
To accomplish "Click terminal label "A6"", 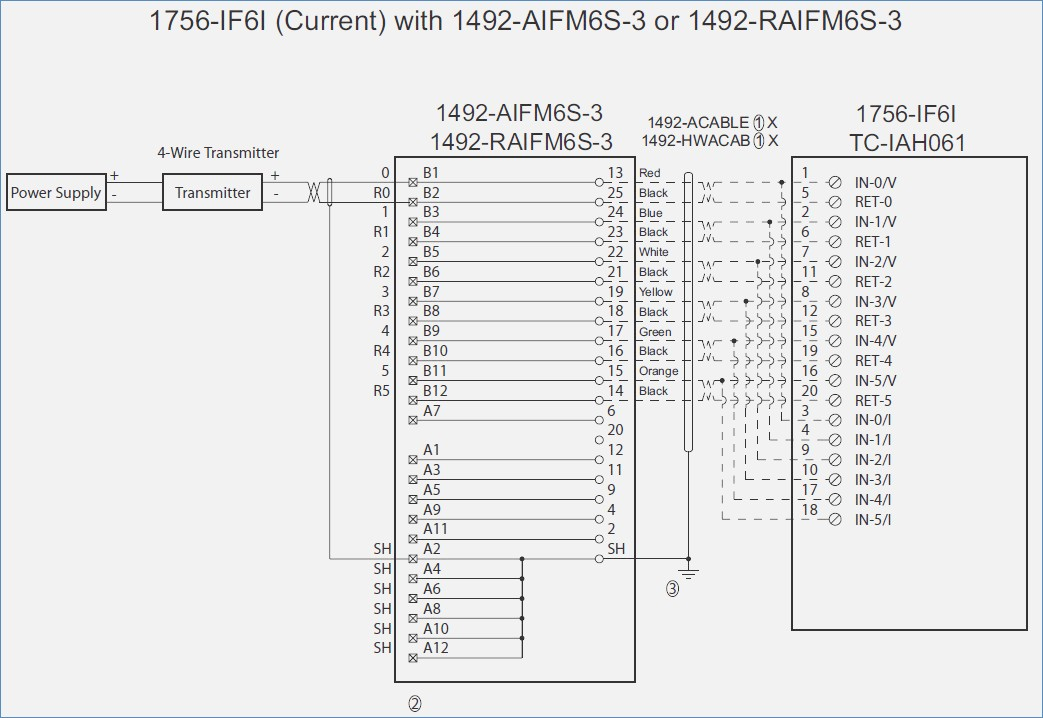I will tap(431, 589).
